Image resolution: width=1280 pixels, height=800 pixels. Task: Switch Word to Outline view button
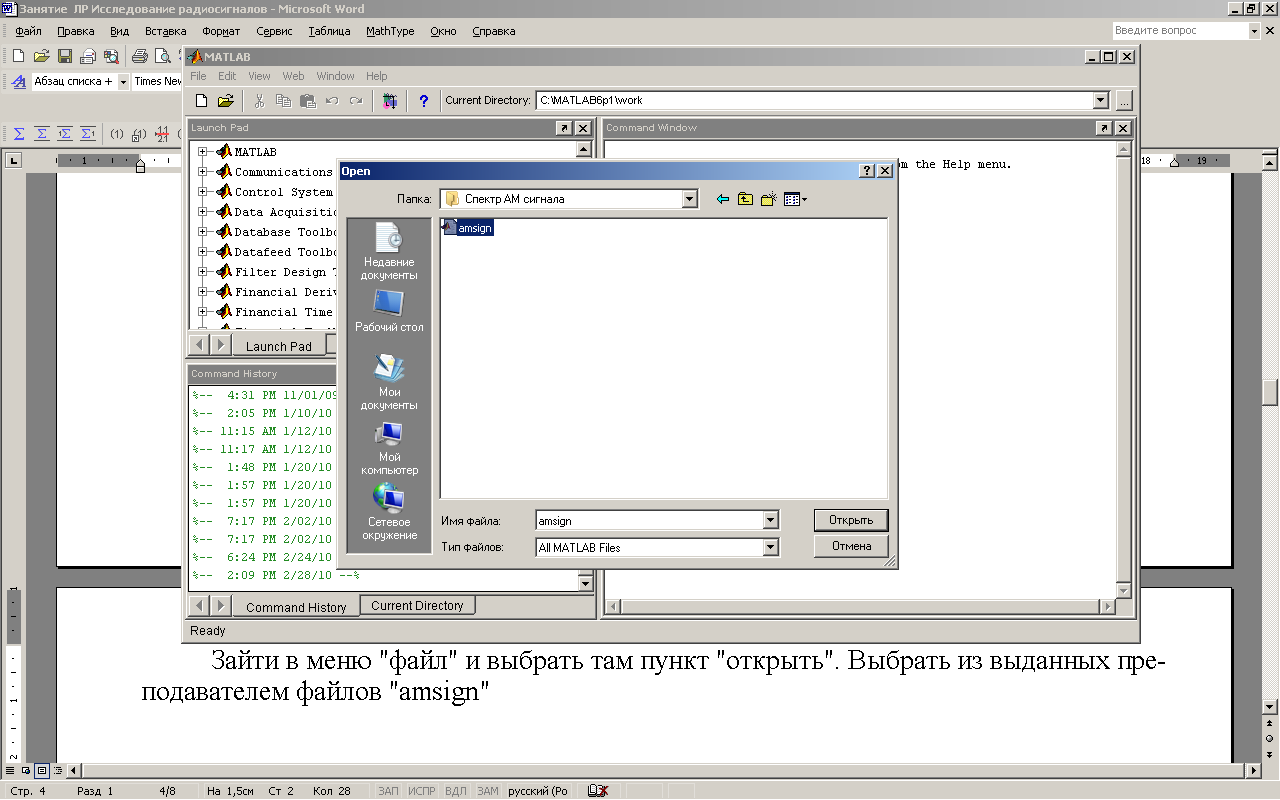(x=58, y=771)
